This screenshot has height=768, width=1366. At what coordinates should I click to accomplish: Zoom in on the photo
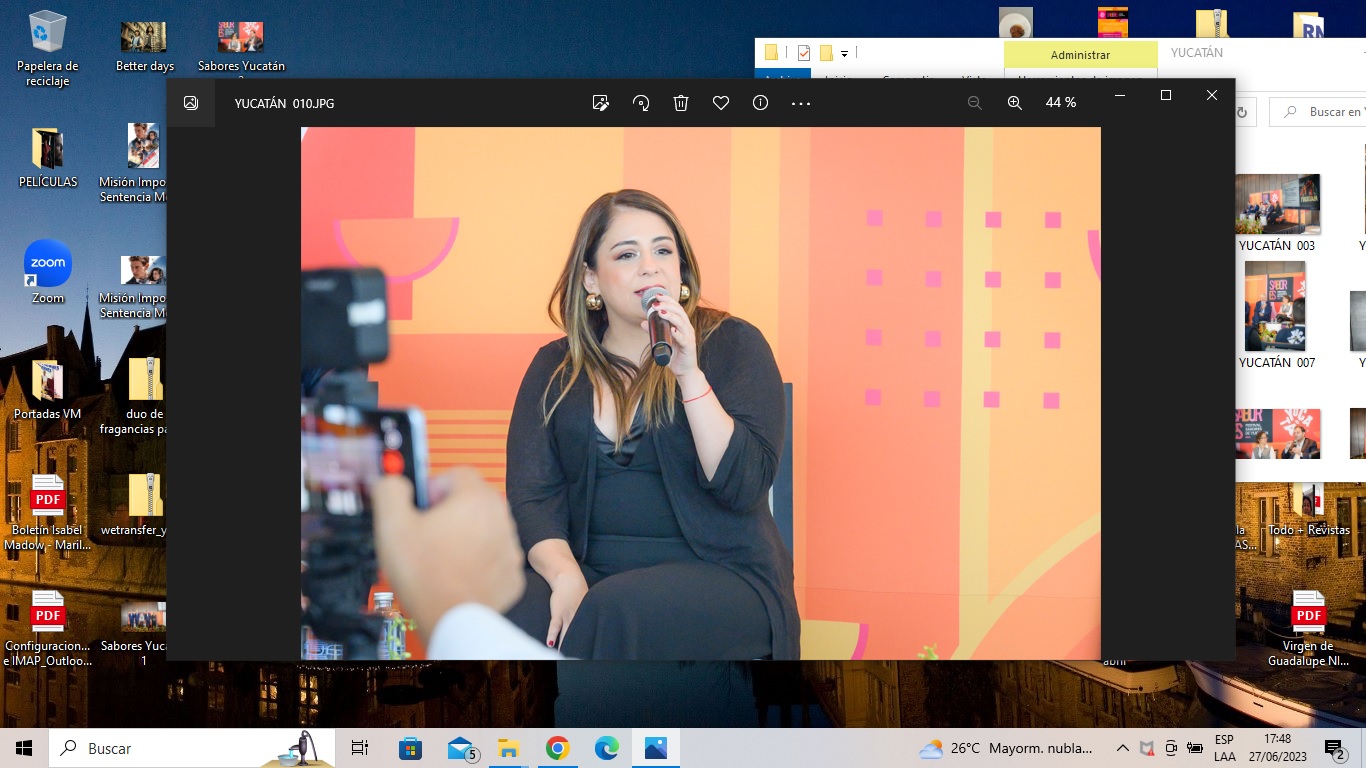pos(1015,103)
